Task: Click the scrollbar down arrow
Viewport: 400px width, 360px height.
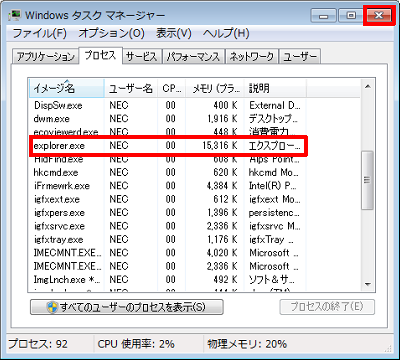Action: [x=368, y=284]
